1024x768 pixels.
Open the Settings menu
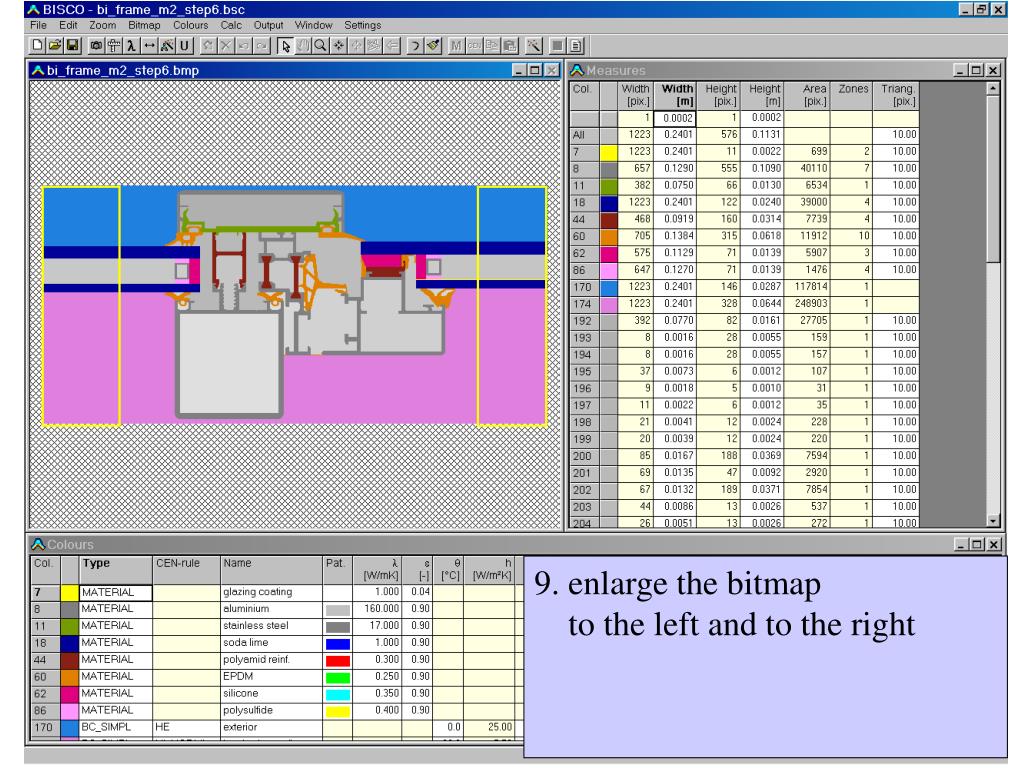pyautogui.click(x=362, y=25)
